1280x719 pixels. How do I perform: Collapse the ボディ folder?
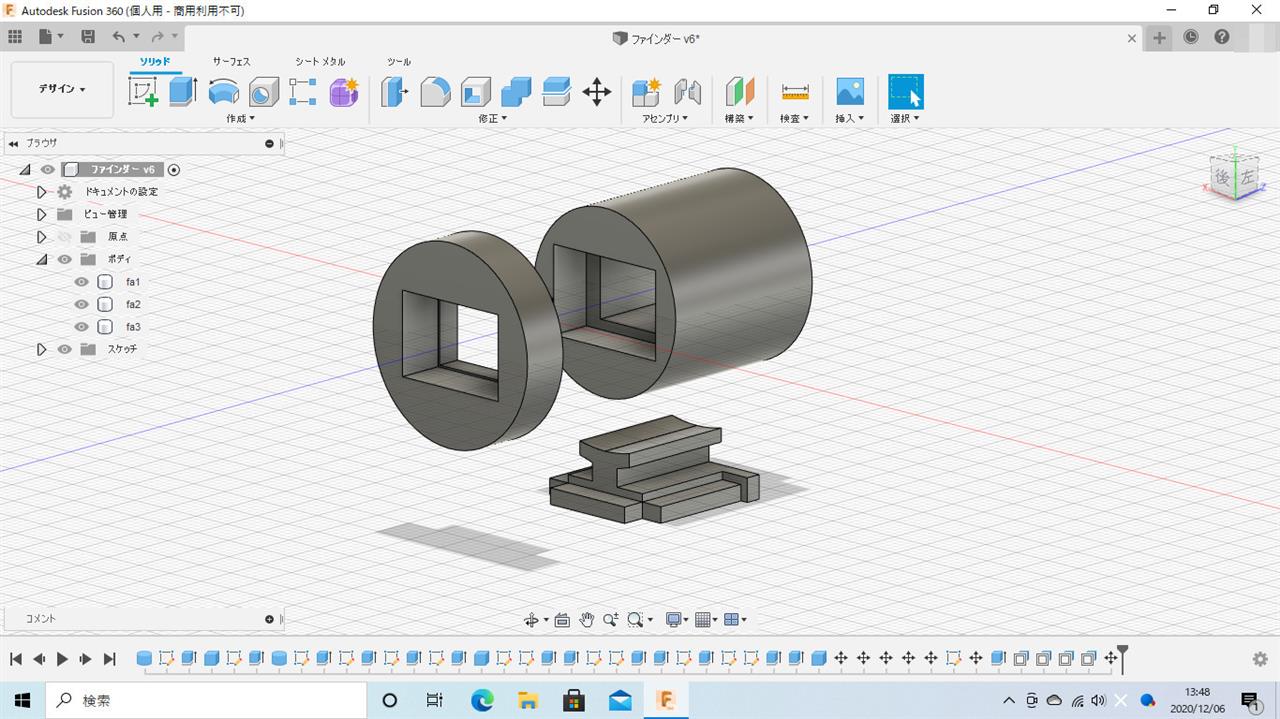click(x=41, y=259)
